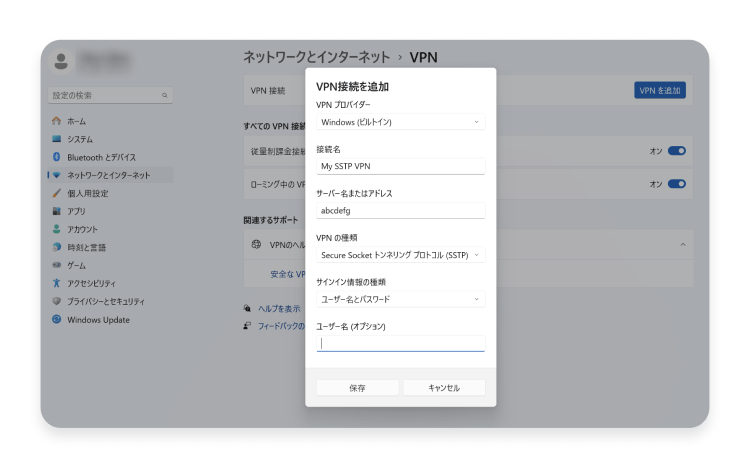Click the 設定の検索 search box

click(110, 95)
